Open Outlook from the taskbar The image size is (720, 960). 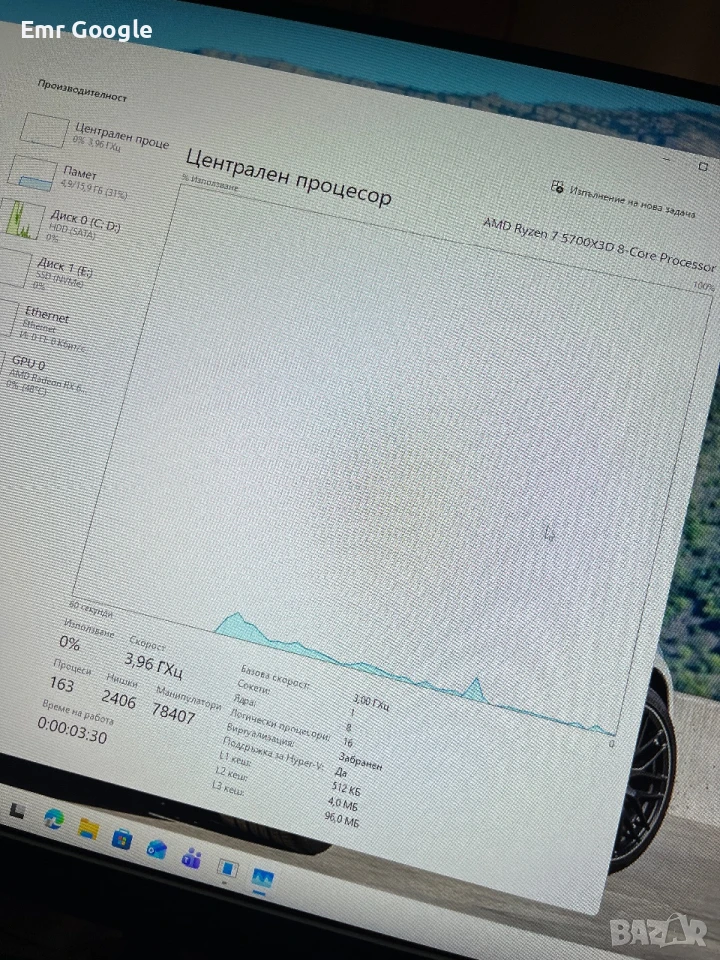[x=157, y=849]
